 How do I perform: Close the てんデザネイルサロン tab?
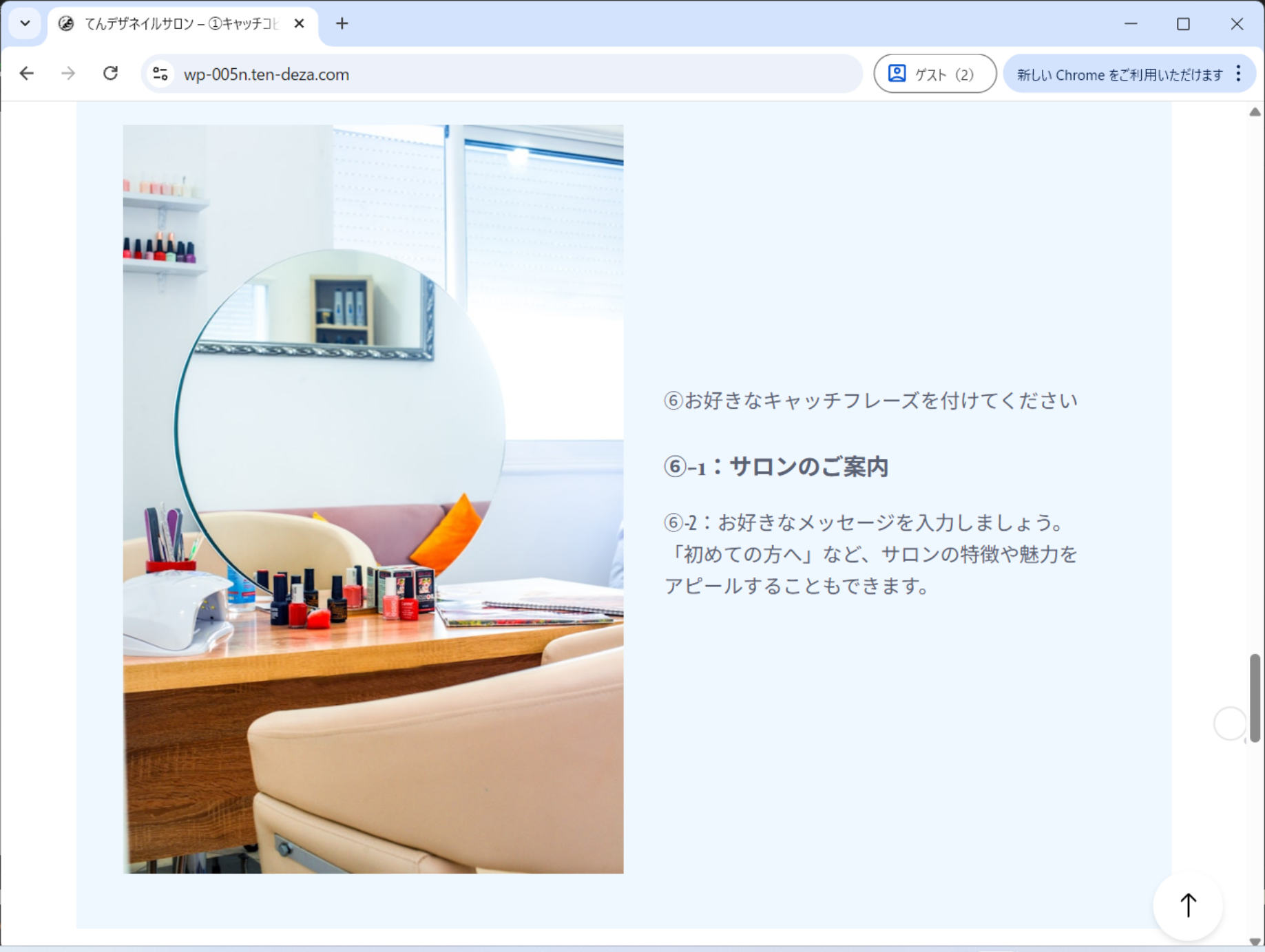click(299, 24)
